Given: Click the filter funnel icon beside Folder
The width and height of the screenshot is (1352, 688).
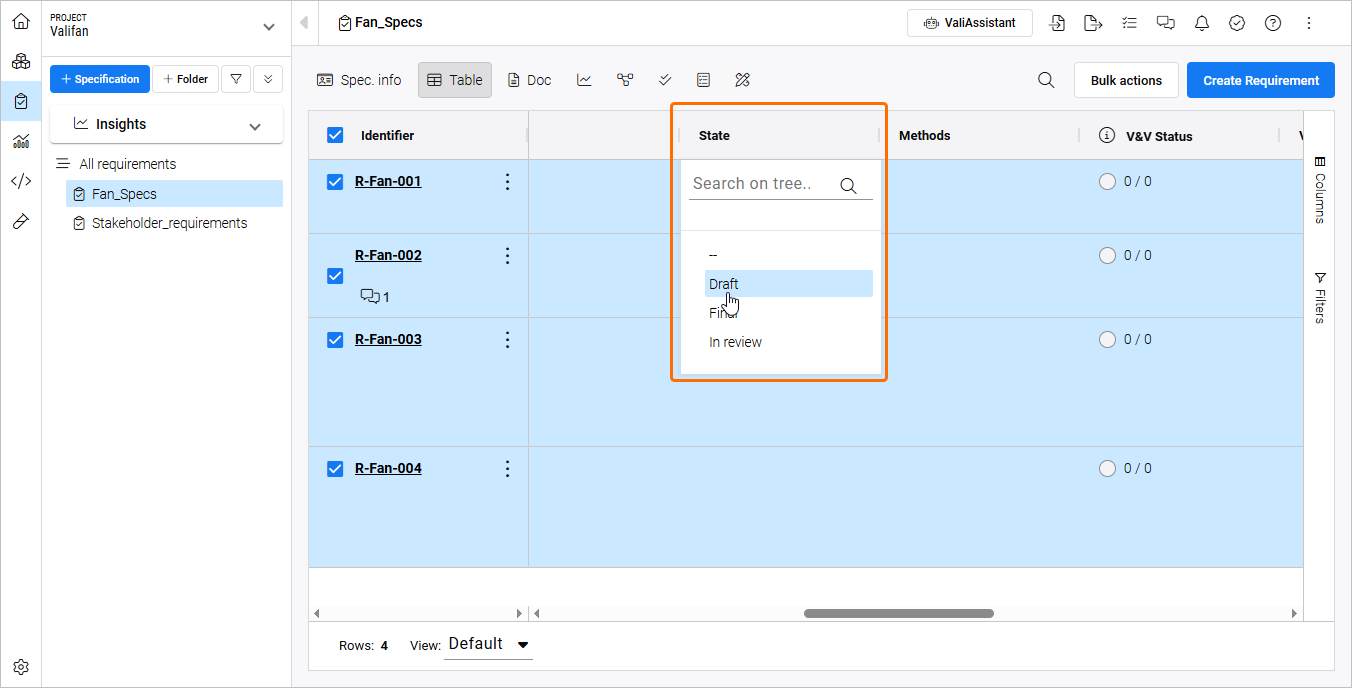Looking at the screenshot, I should coord(235,79).
